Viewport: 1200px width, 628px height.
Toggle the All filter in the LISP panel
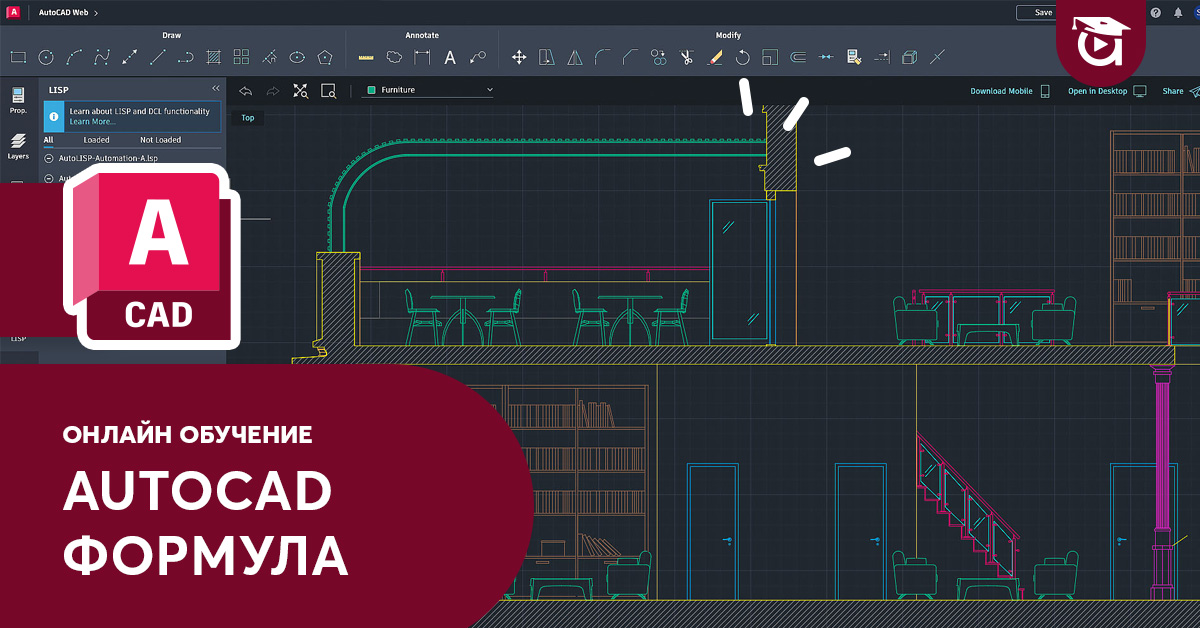[48, 140]
